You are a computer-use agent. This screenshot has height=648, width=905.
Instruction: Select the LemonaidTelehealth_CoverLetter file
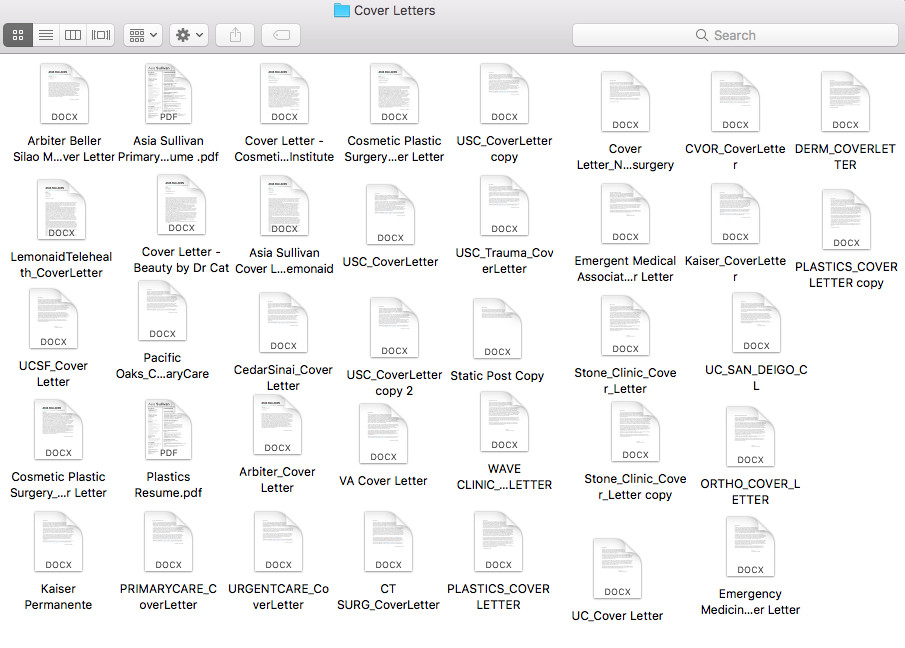tap(61, 209)
